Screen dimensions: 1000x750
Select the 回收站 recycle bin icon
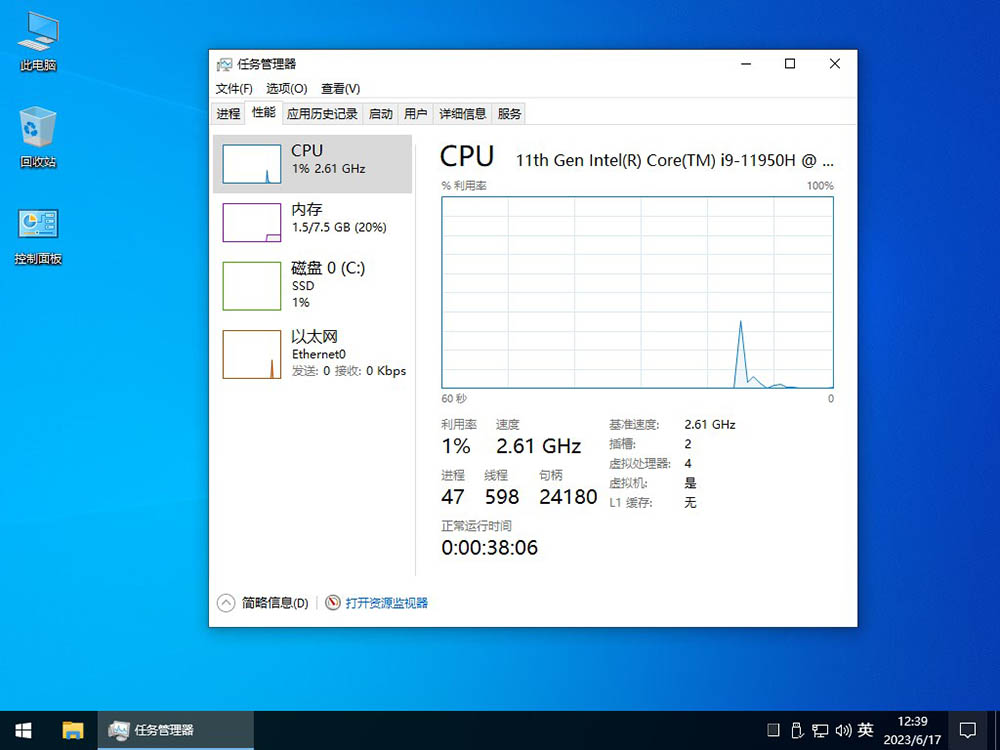click(38, 137)
